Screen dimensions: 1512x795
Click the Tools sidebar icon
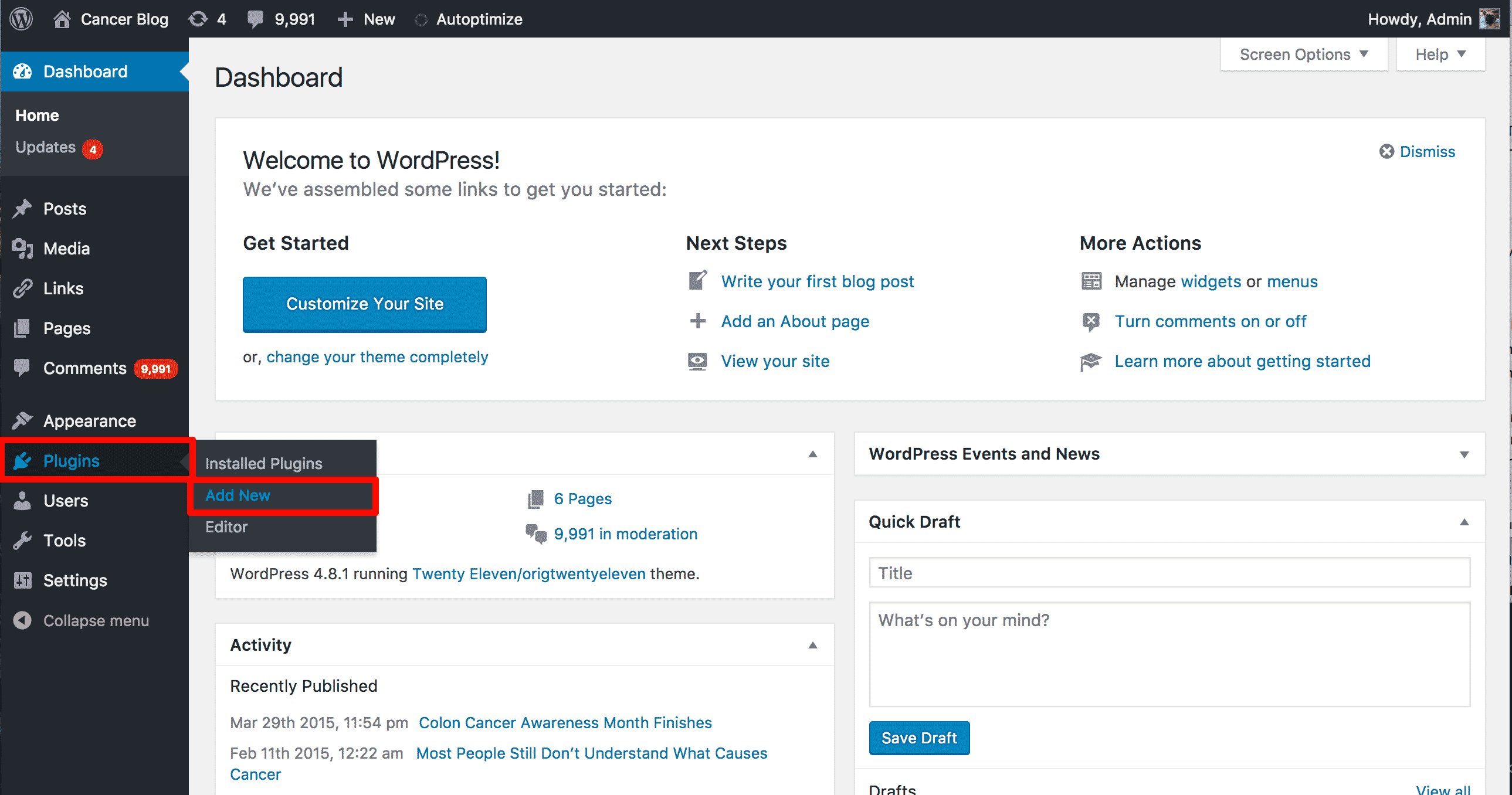click(26, 540)
